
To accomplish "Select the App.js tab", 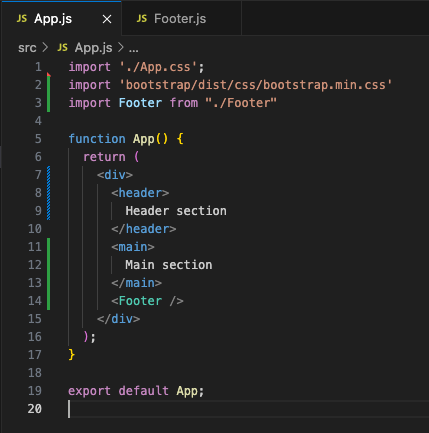I will point(61,19).
